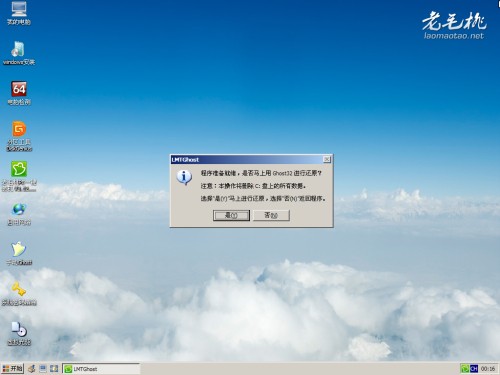The image size is (500, 375).
Task: Click the show desktop quick launch icon
Action: coord(43,368)
